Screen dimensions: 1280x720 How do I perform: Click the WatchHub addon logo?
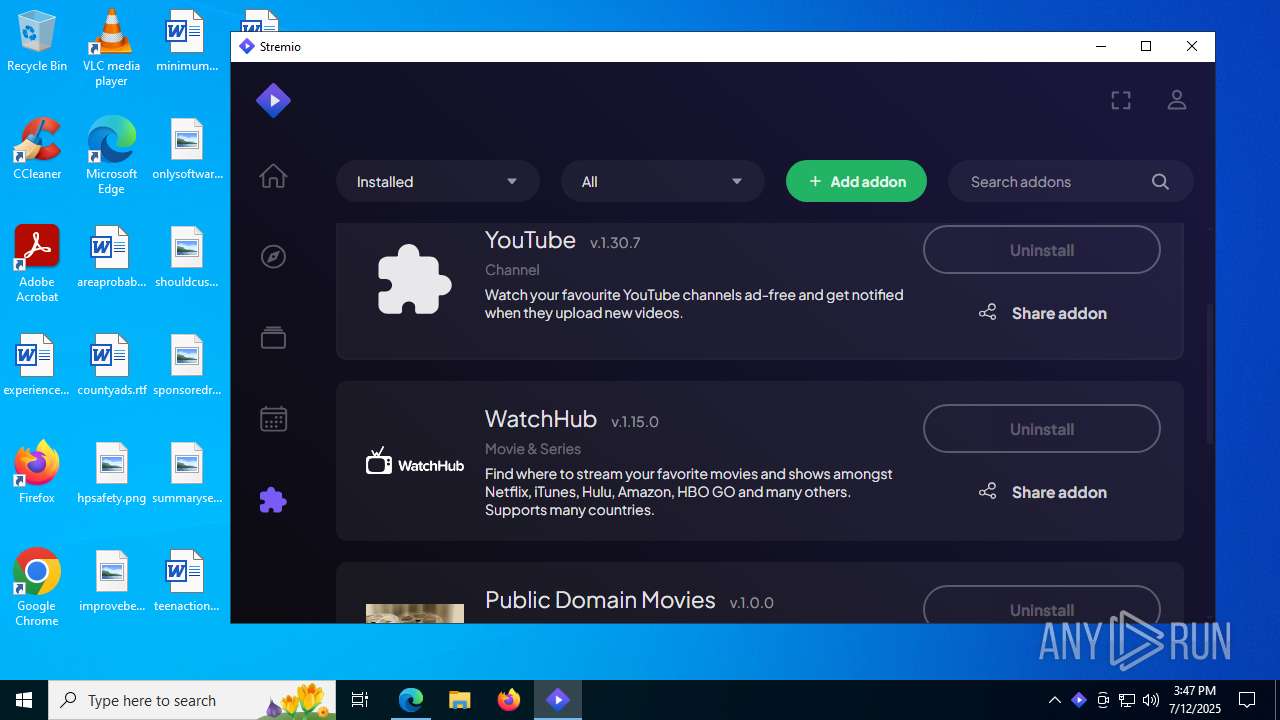pyautogui.click(x=414, y=462)
